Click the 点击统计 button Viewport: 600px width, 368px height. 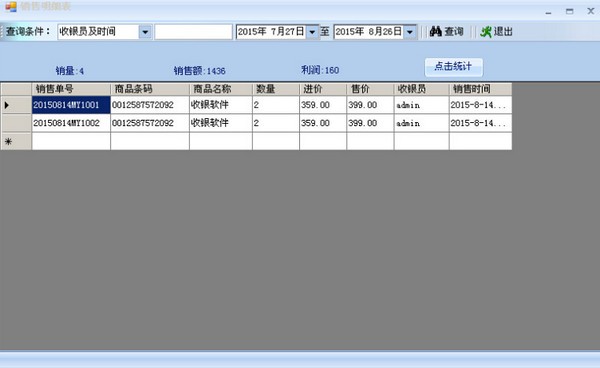tap(453, 67)
